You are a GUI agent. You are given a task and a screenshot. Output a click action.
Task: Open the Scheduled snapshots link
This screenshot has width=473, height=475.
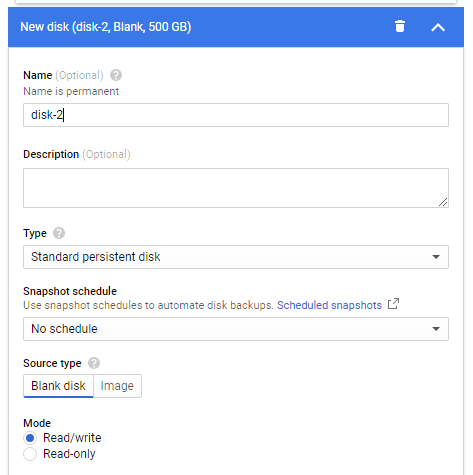point(329,305)
